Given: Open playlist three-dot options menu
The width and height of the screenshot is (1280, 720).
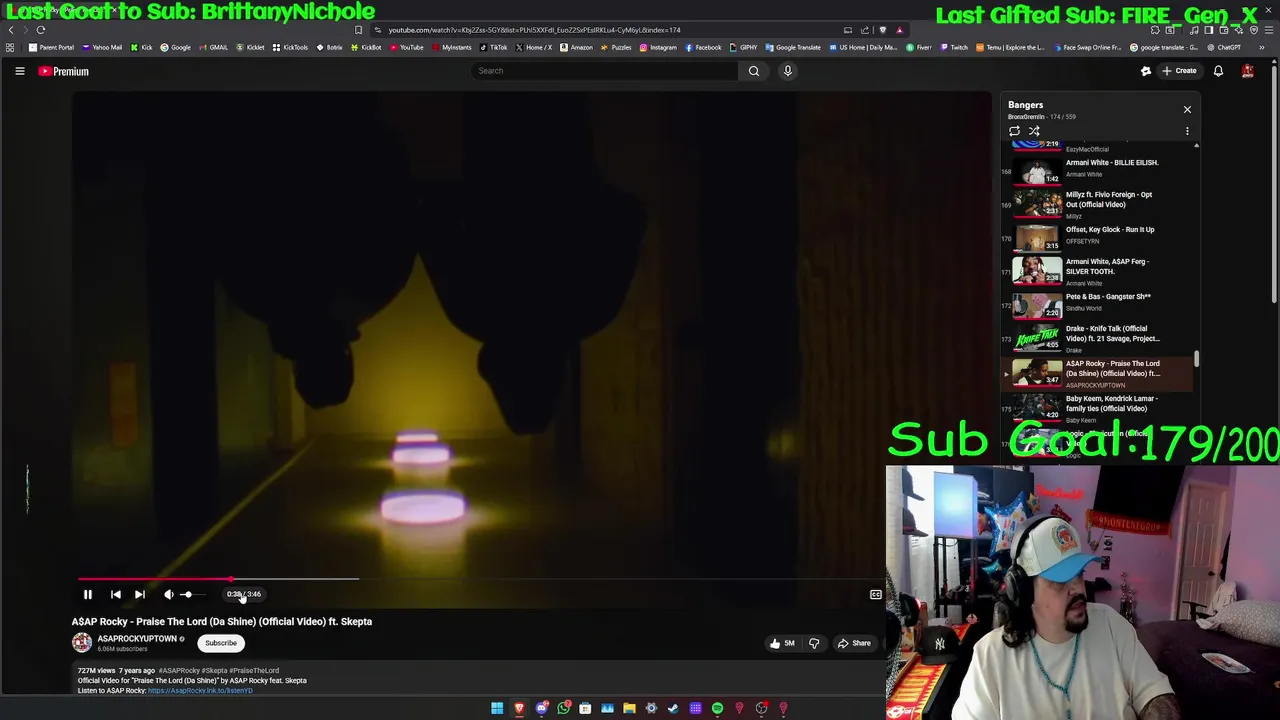Looking at the screenshot, I should [1187, 131].
